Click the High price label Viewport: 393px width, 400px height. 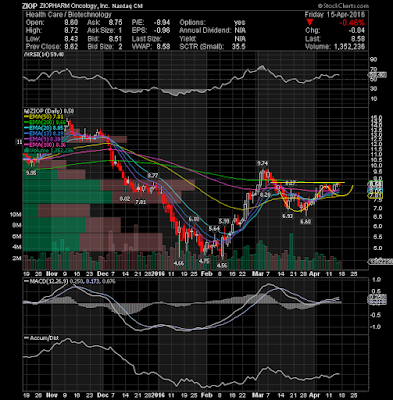click(34, 31)
